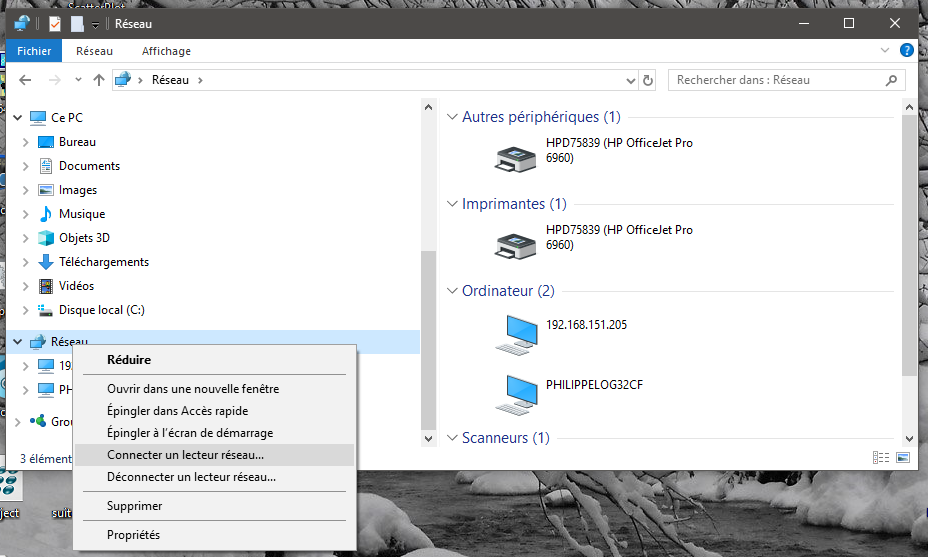Switch to the Affichage ribbon tab
Viewport: 928px width, 557px height.
[166, 51]
